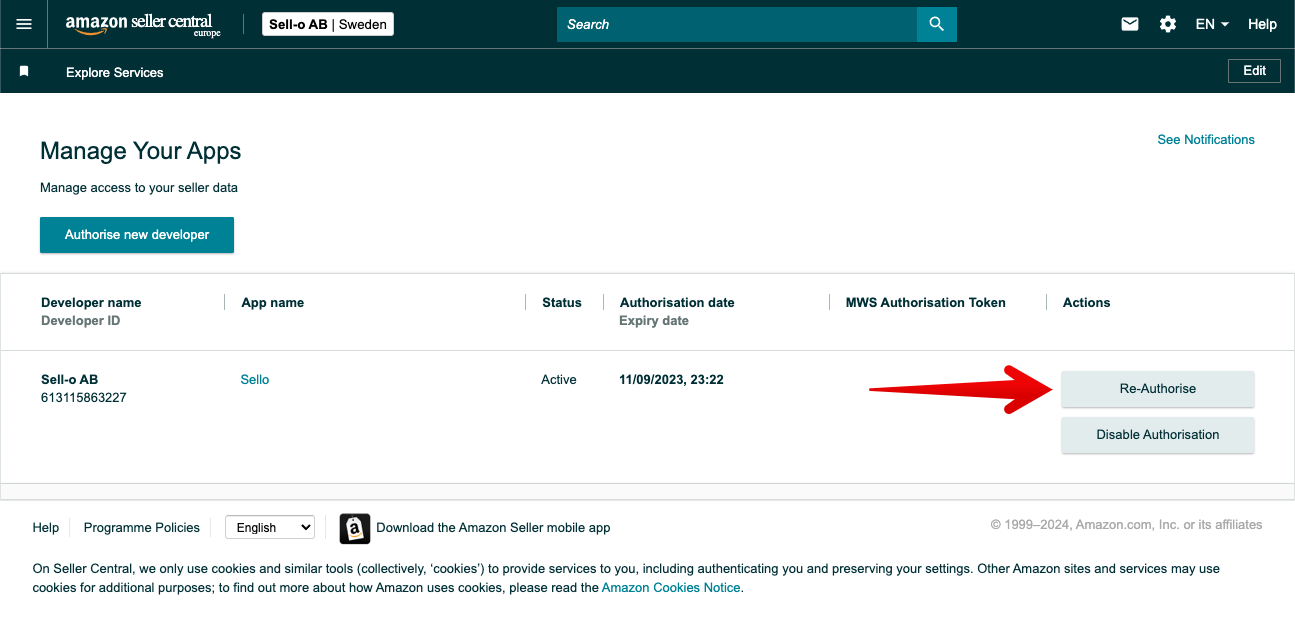Click Authorise new developer button
This screenshot has width=1295, height=621.
click(137, 235)
